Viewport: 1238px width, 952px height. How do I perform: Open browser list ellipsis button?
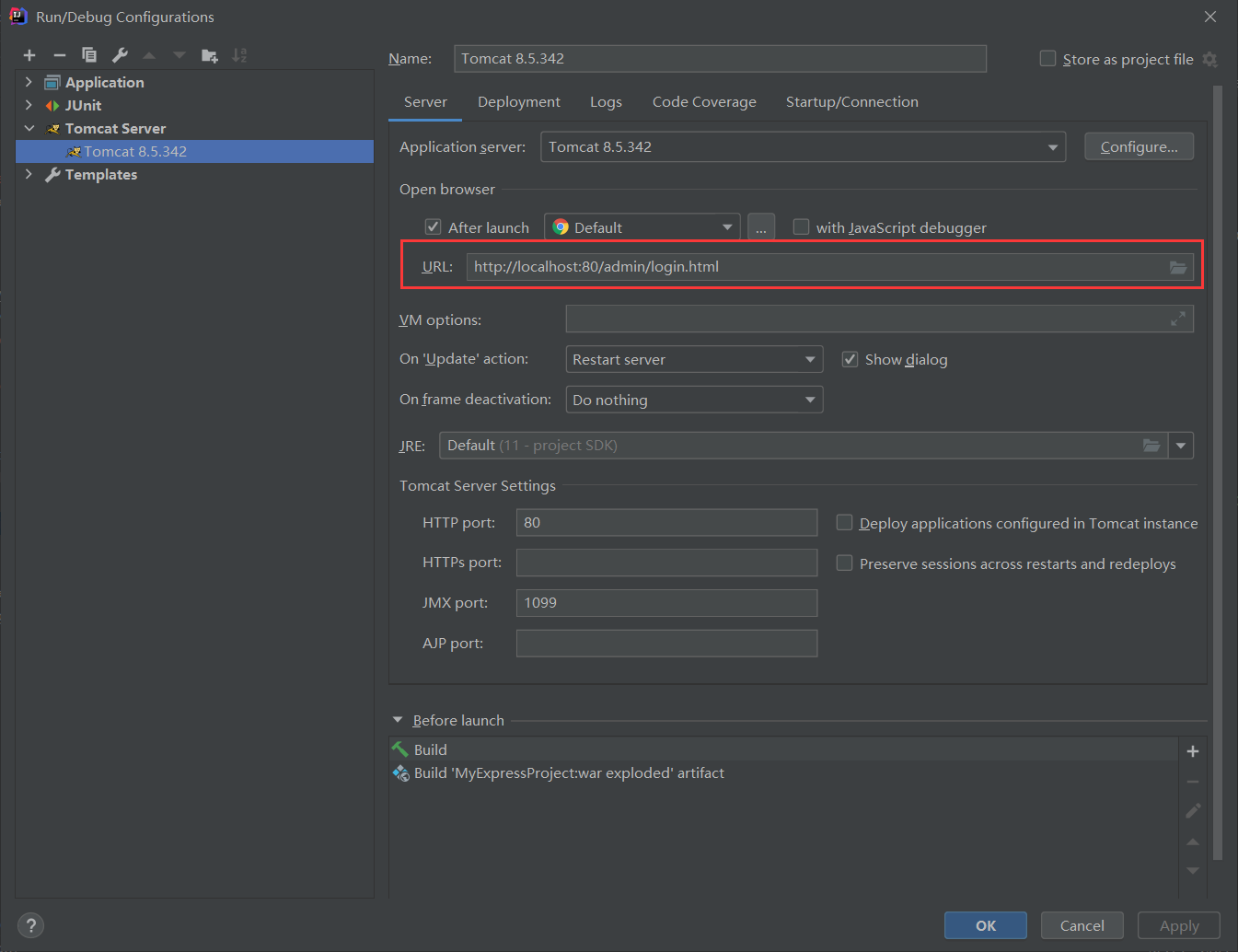pyautogui.click(x=761, y=227)
